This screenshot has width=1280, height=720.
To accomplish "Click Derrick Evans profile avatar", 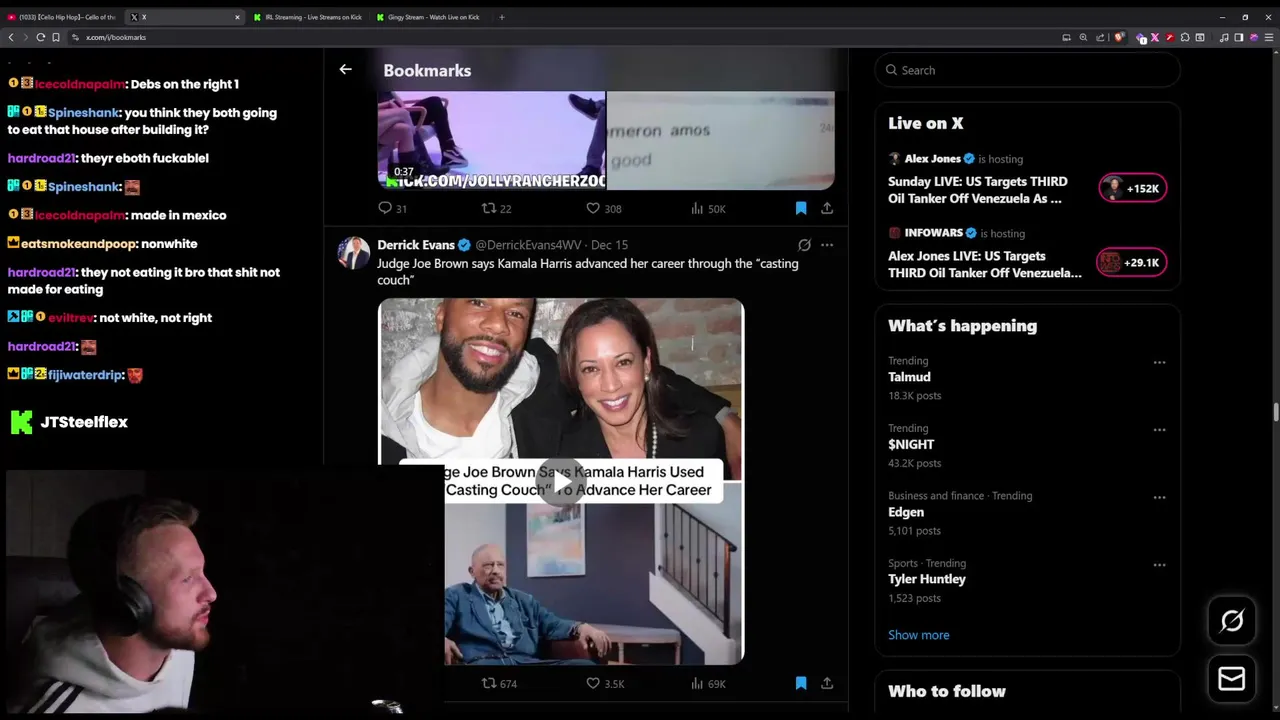I will 353,253.
